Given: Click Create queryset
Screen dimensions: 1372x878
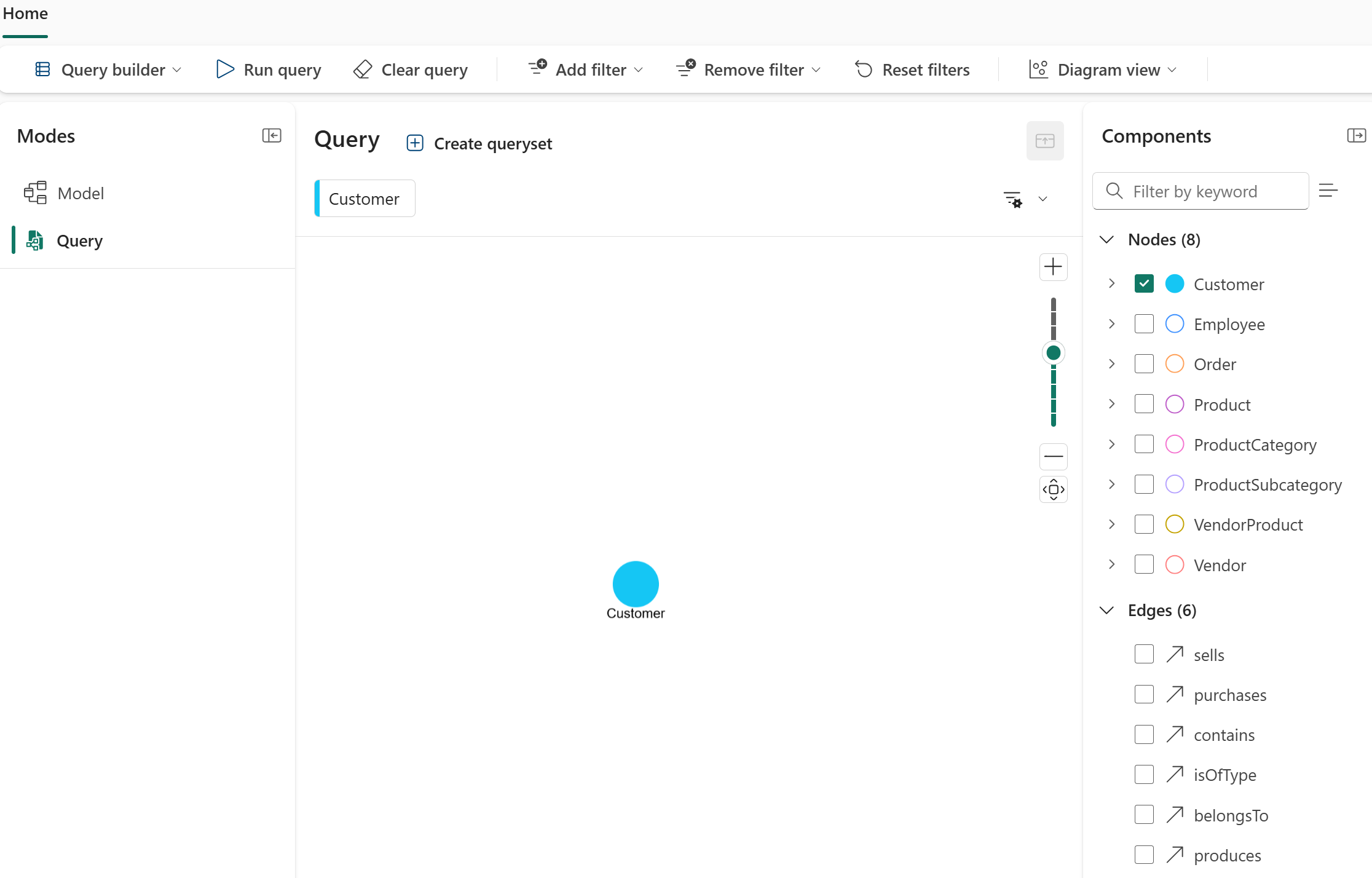Looking at the screenshot, I should [479, 143].
